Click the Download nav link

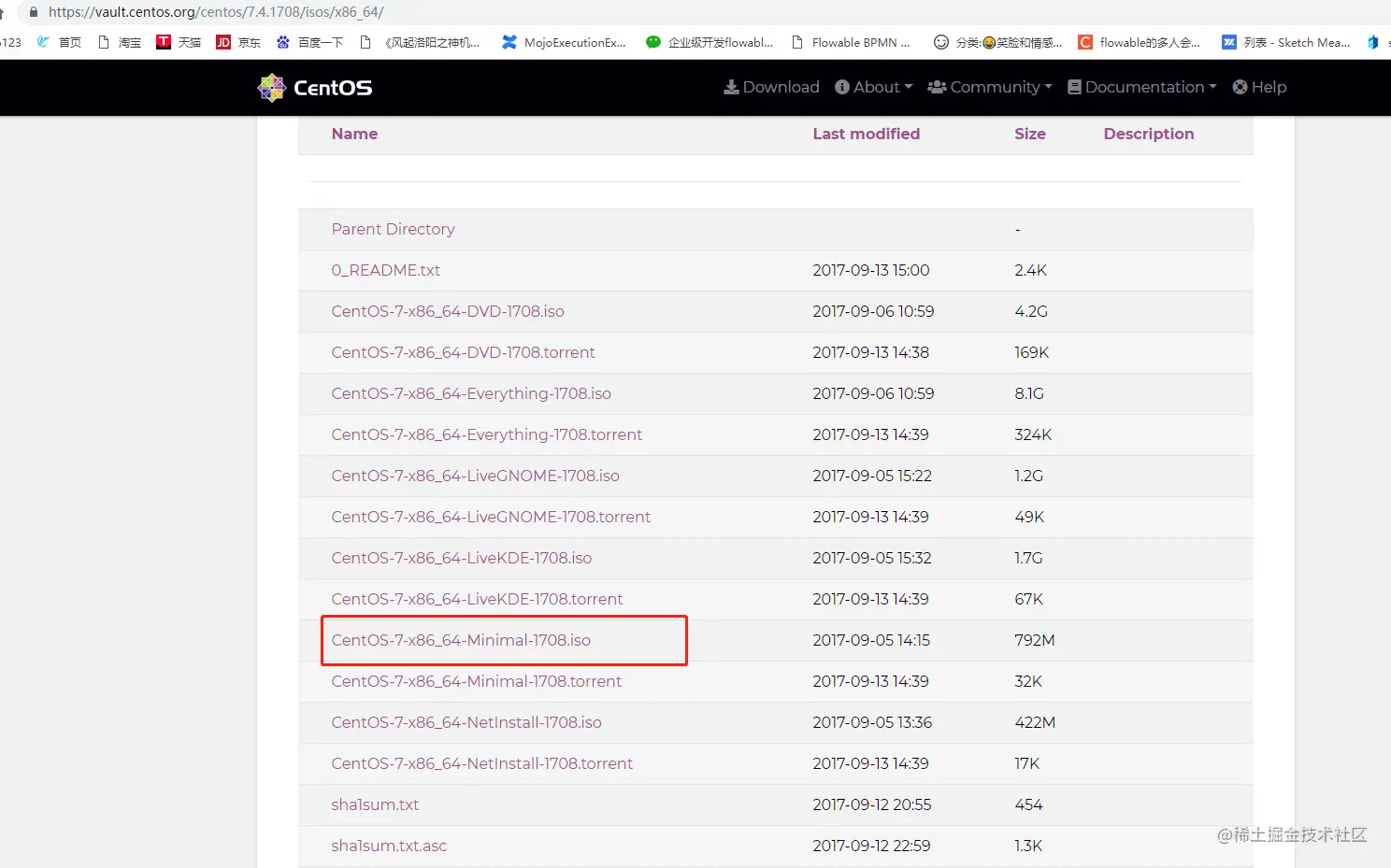[x=771, y=87]
